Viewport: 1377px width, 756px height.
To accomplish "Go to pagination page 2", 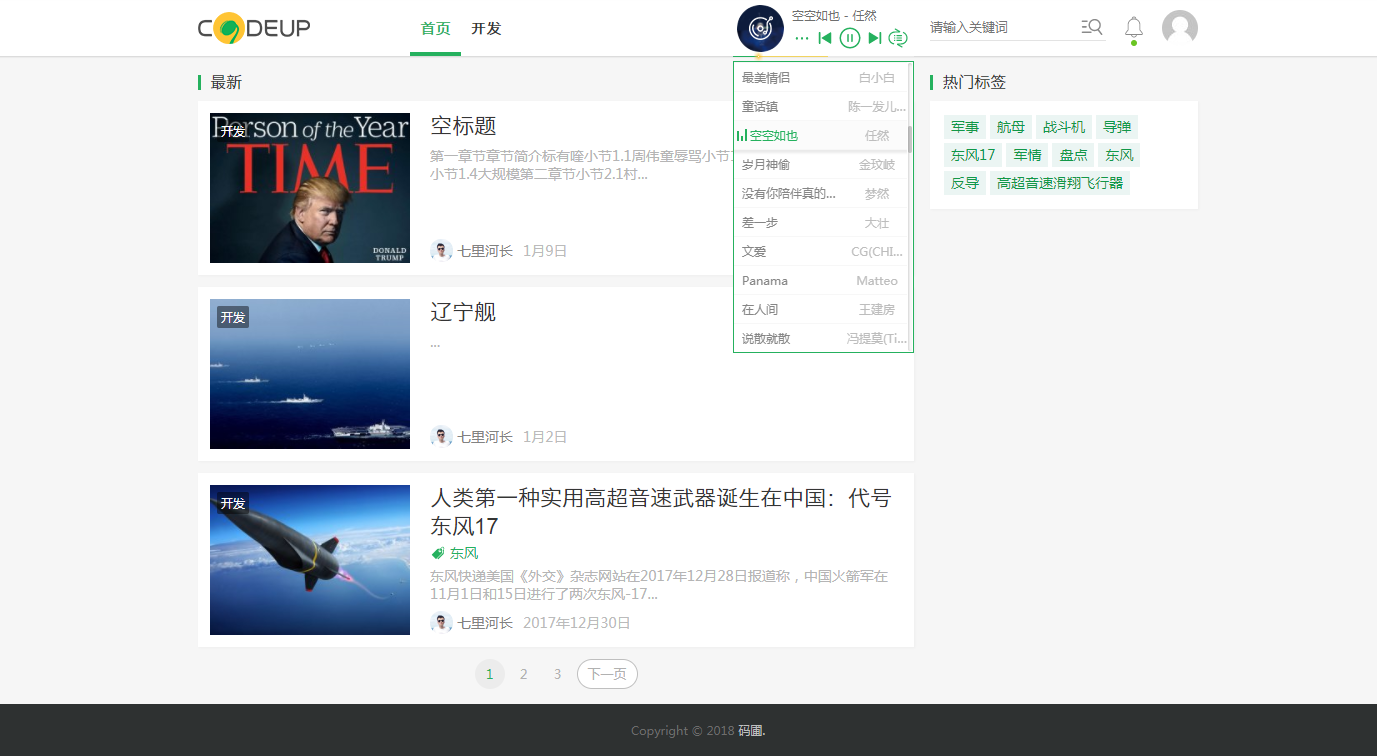I will (x=523, y=674).
